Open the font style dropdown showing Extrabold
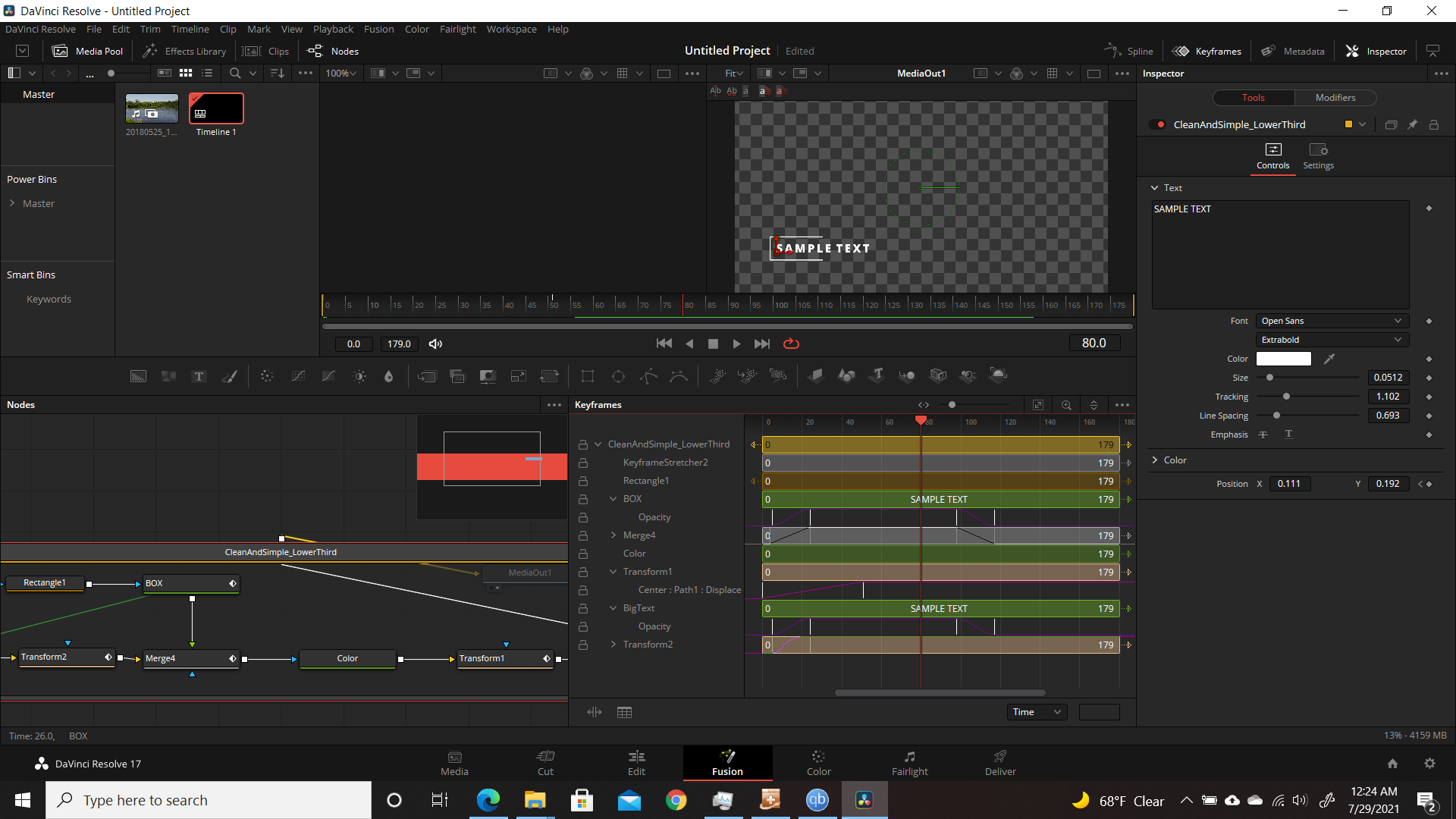Image resolution: width=1456 pixels, height=819 pixels. (x=1332, y=340)
